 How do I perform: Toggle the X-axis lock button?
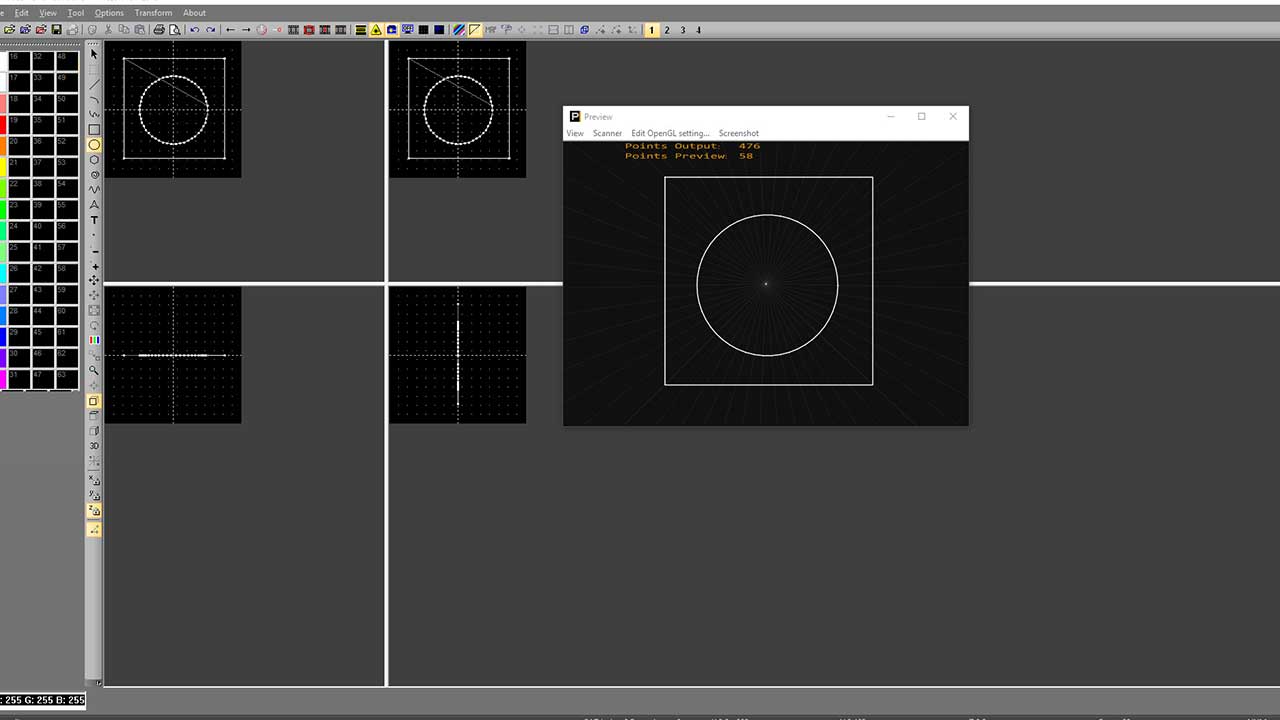click(x=94, y=480)
